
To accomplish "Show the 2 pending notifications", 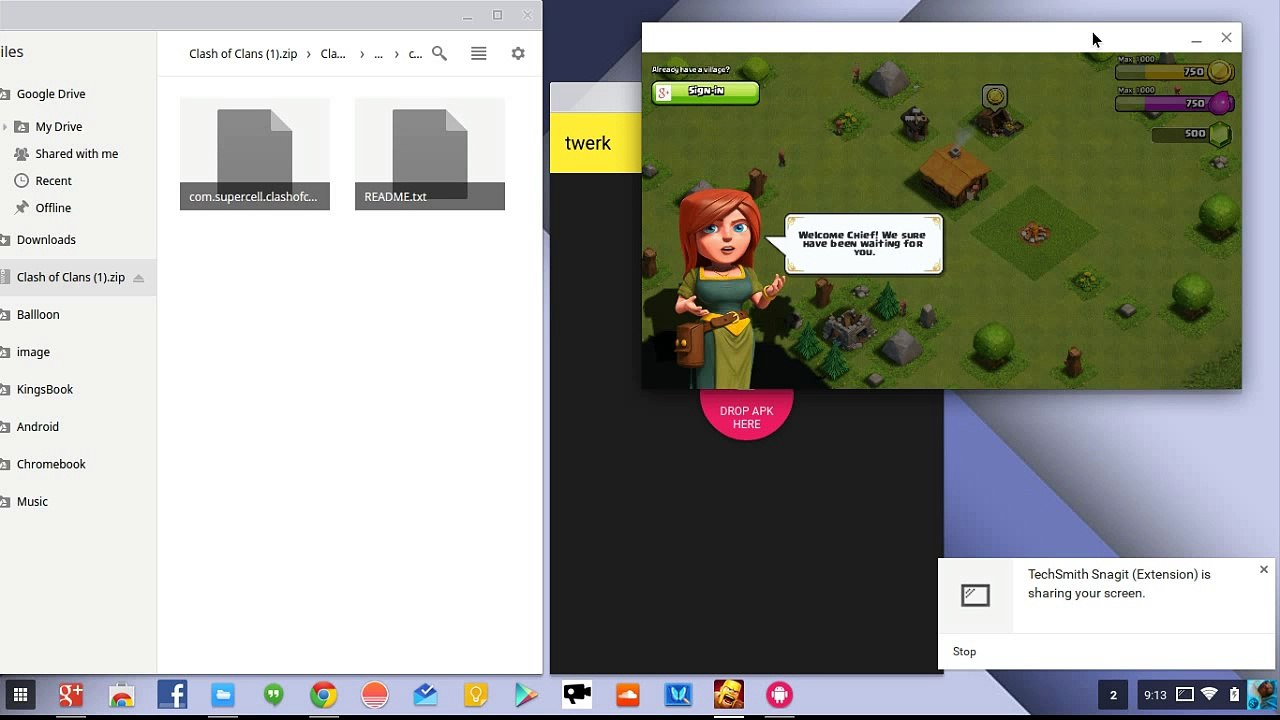I will click(1113, 695).
